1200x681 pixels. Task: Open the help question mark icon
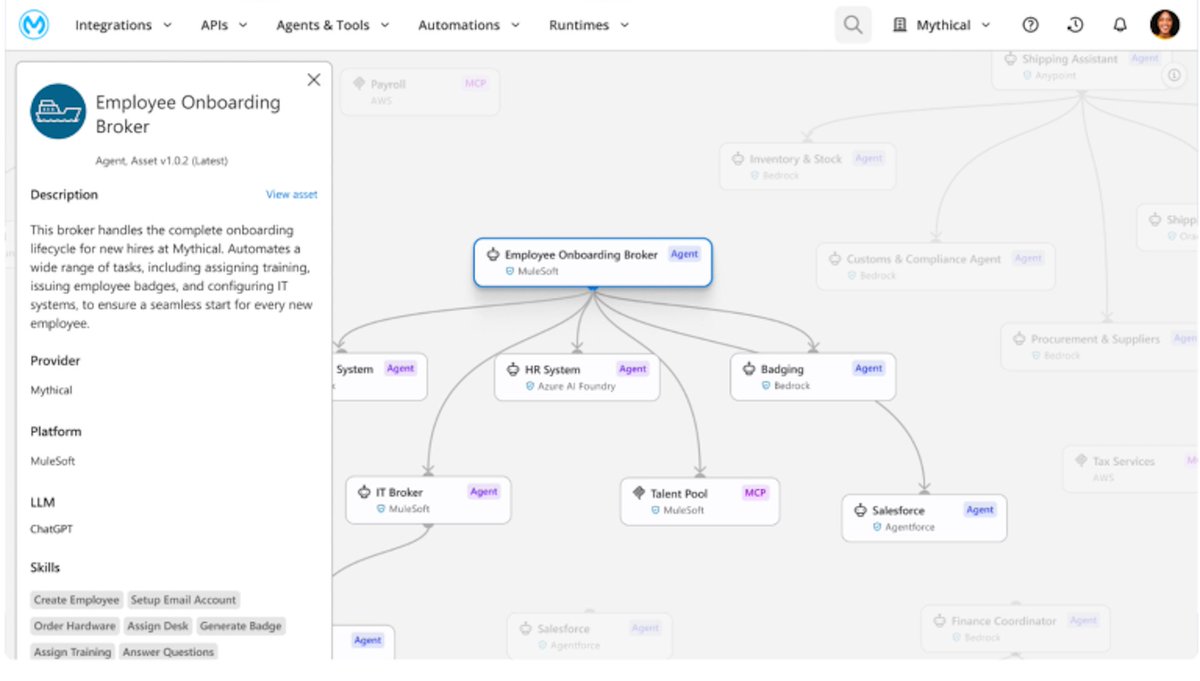(1030, 25)
